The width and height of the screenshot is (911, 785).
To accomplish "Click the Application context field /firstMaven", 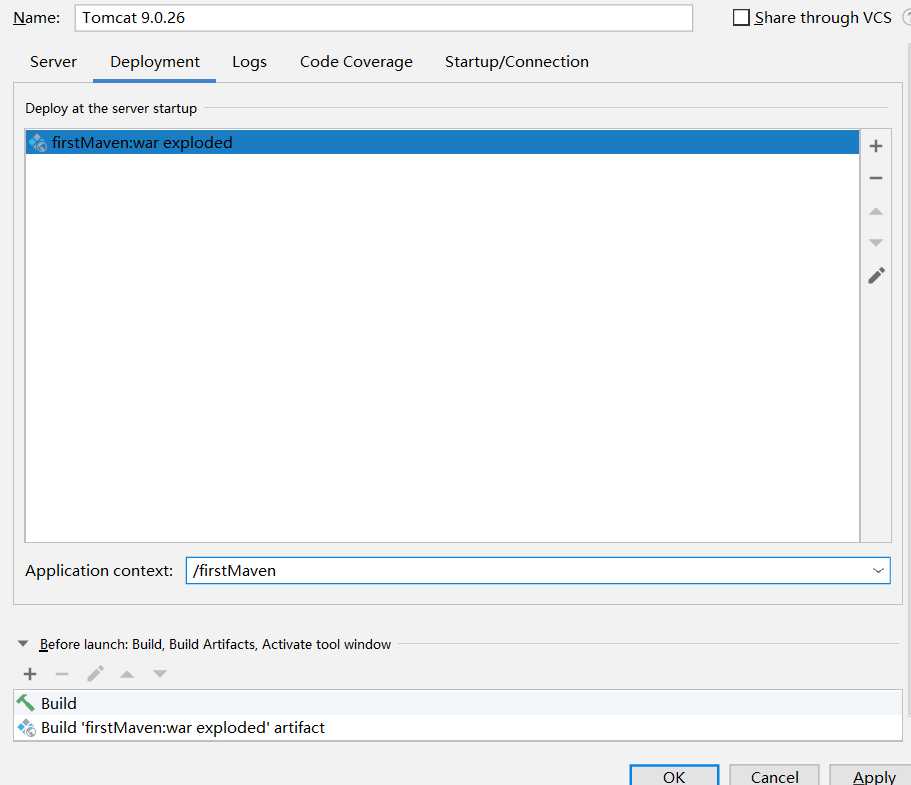I will pyautogui.click(x=538, y=571).
